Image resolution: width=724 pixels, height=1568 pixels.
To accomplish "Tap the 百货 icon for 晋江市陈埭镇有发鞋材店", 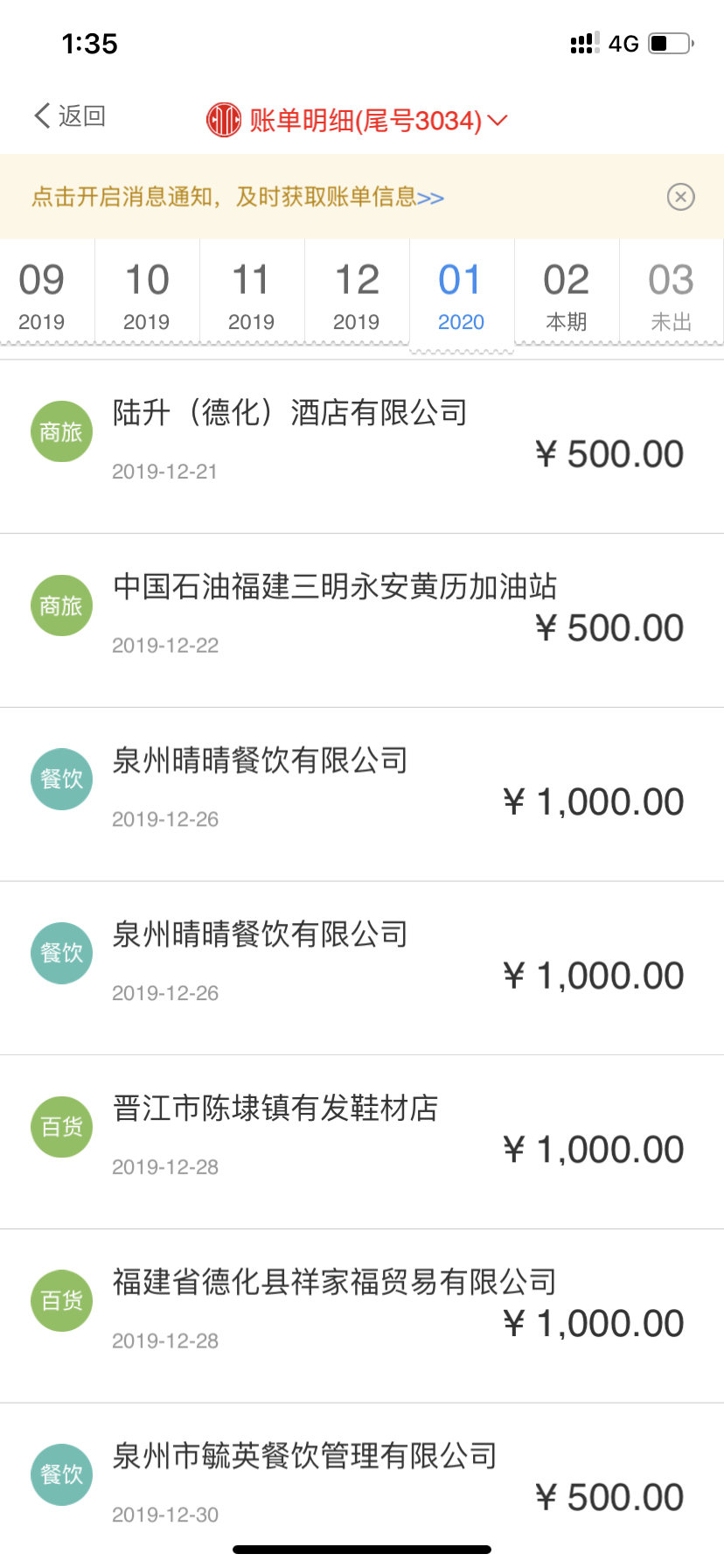I will tap(61, 1127).
